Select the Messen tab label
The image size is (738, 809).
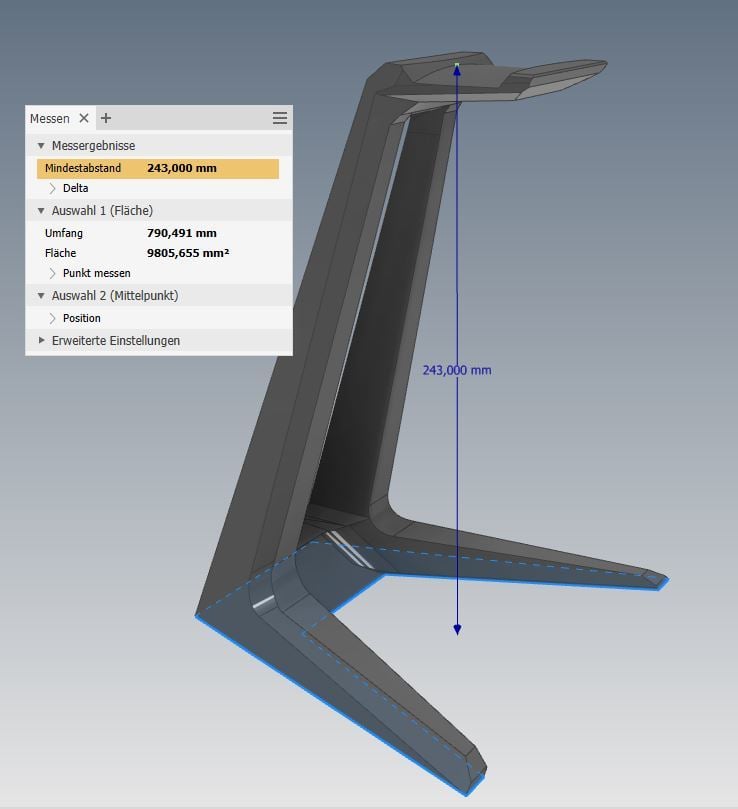50,119
